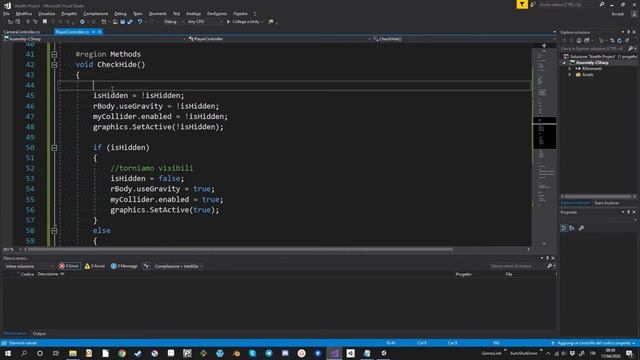Click the bookmark toolbar icon
640x360 pixels.
tap(44, 22)
